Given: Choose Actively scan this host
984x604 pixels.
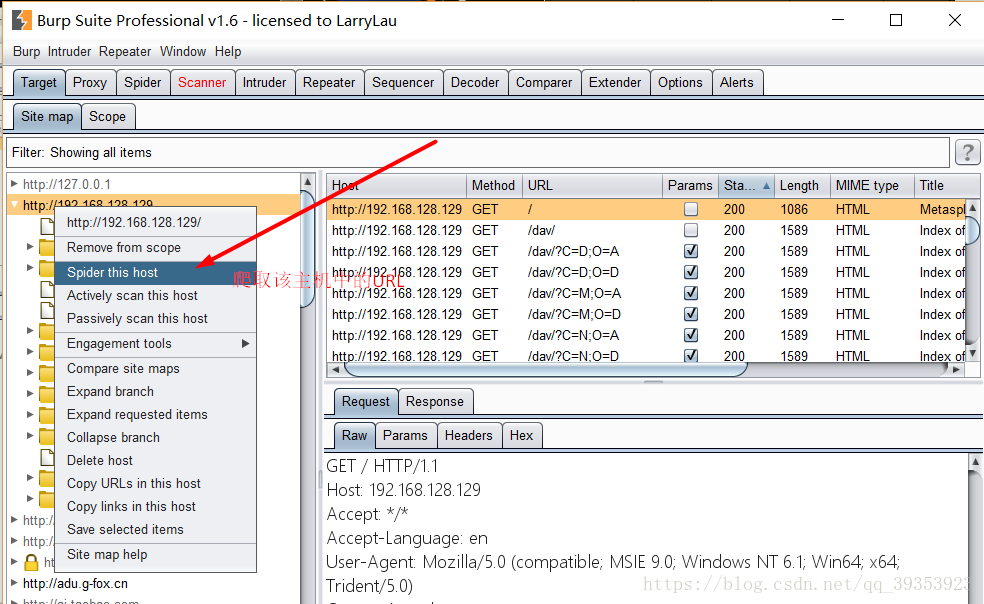Looking at the screenshot, I should 156,295.
